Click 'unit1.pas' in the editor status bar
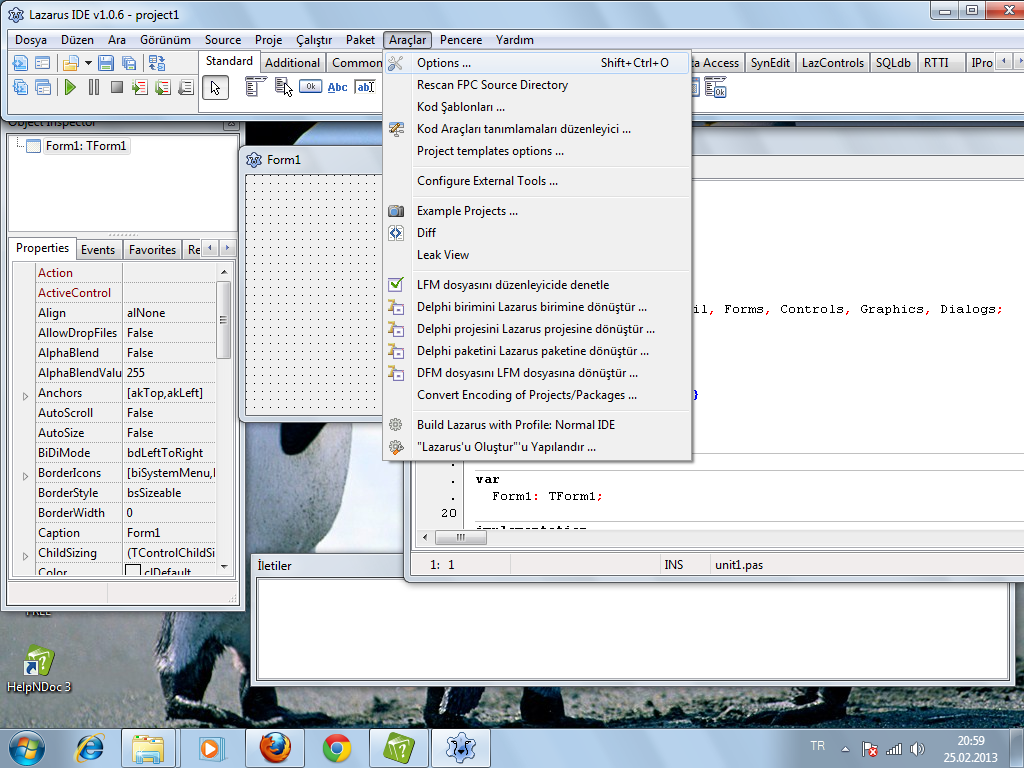Viewport: 1024px width, 768px height. [x=739, y=565]
